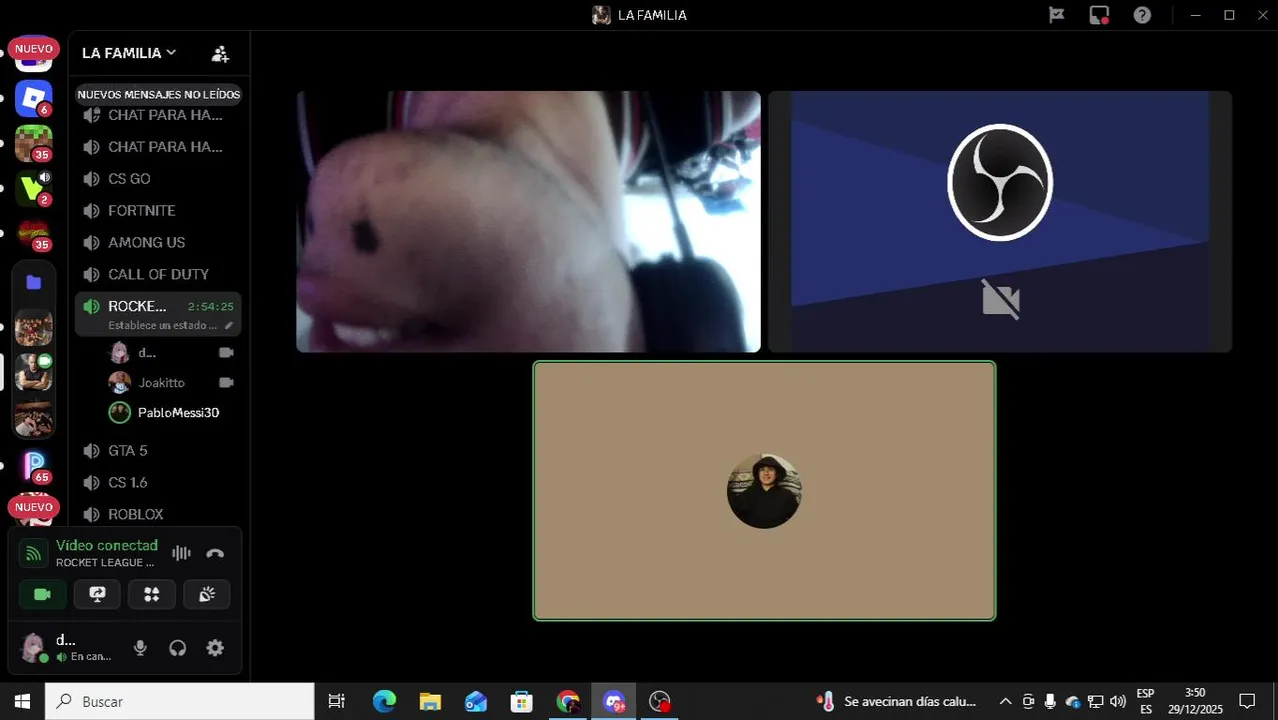The height and width of the screenshot is (720, 1278).
Task: Click 'Vídeo conectad' connection status text
Action: tap(107, 545)
